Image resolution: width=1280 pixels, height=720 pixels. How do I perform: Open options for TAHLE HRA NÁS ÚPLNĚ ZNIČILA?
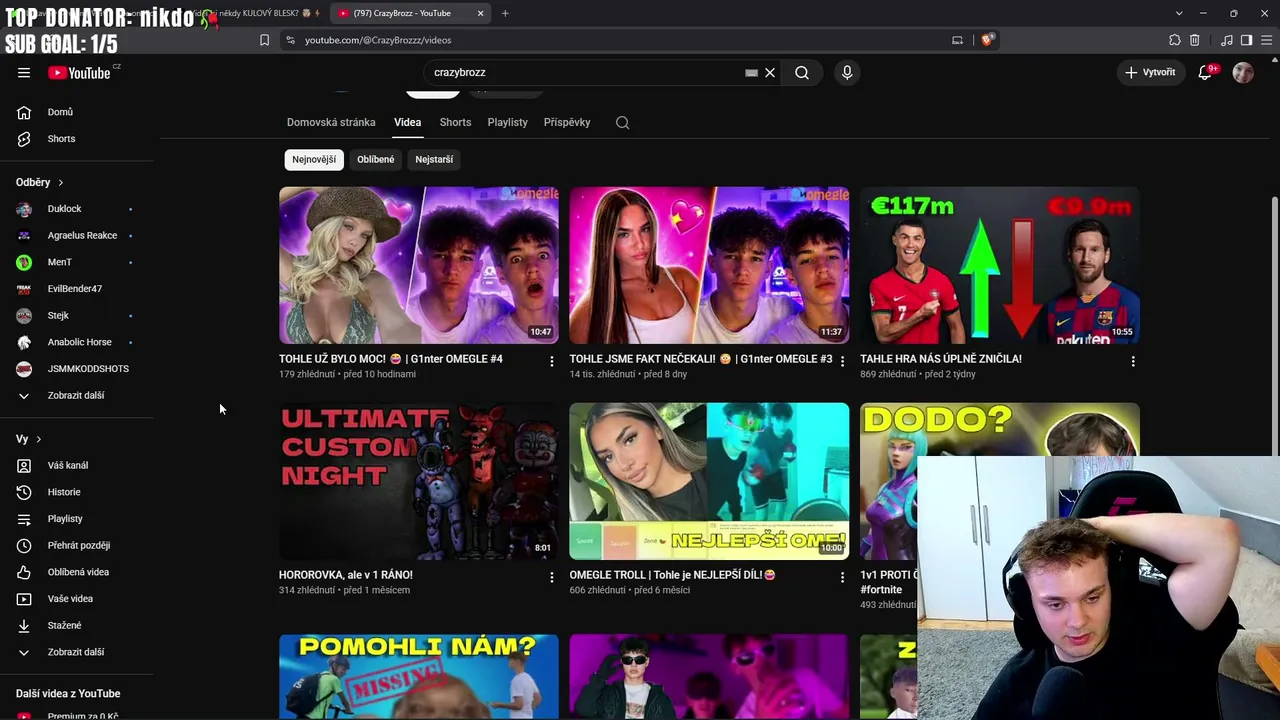(x=1133, y=361)
